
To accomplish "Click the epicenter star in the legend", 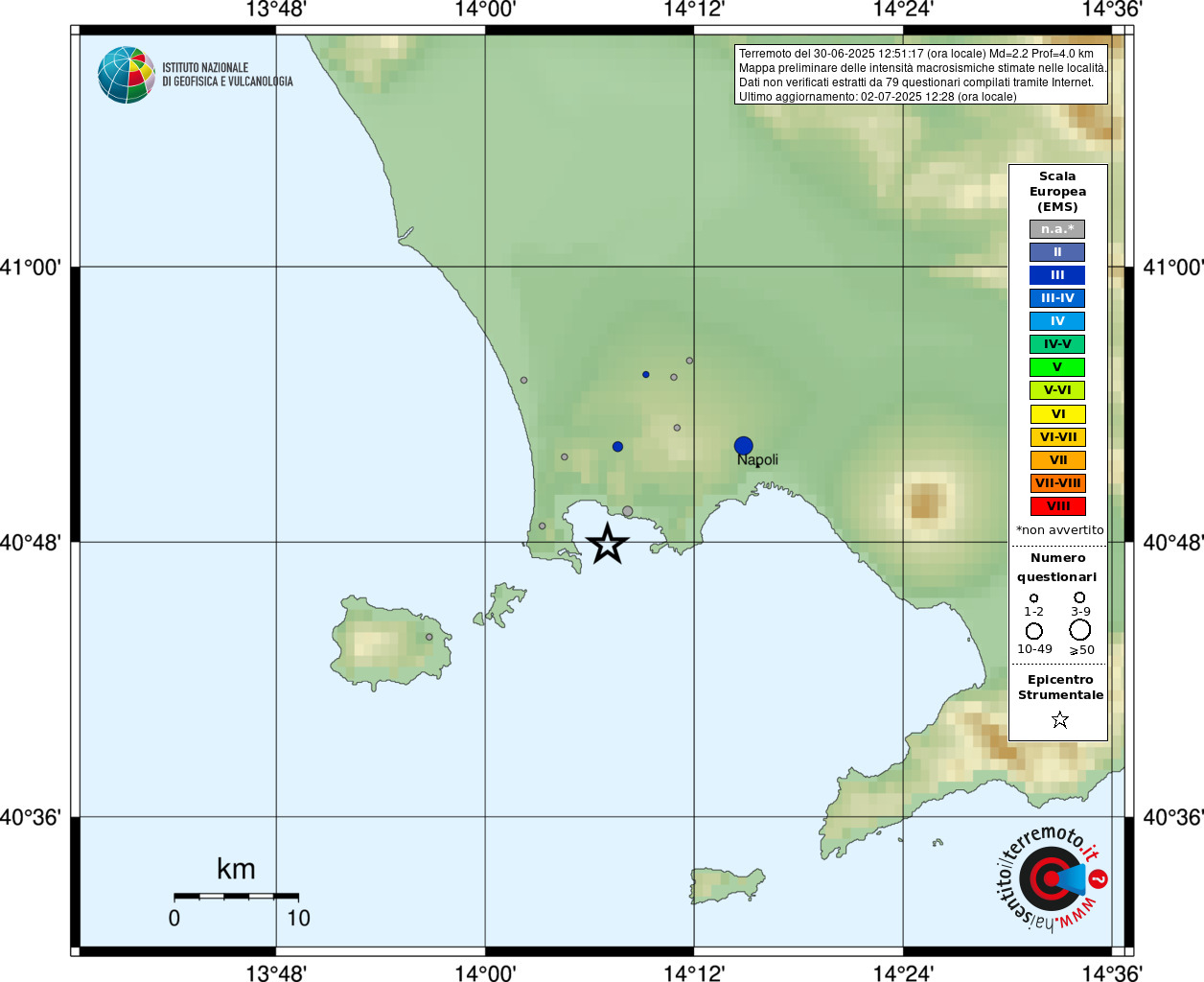I will click(x=1059, y=719).
